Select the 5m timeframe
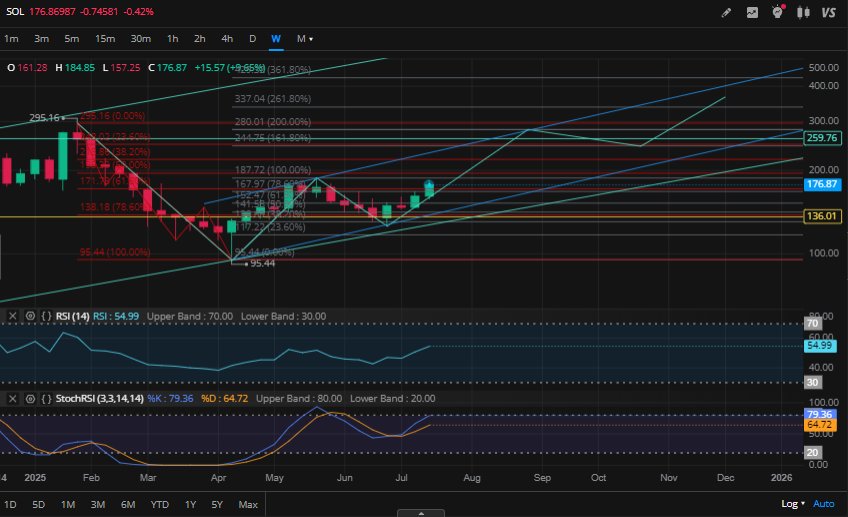 (x=71, y=39)
